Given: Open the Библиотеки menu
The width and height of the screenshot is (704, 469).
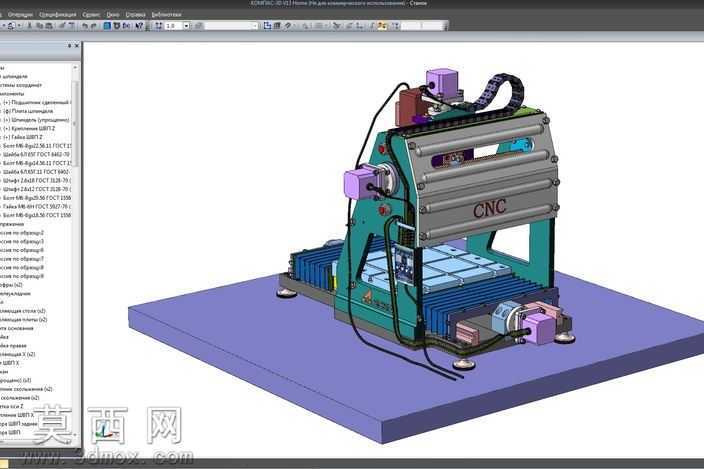Looking at the screenshot, I should (x=166, y=14).
